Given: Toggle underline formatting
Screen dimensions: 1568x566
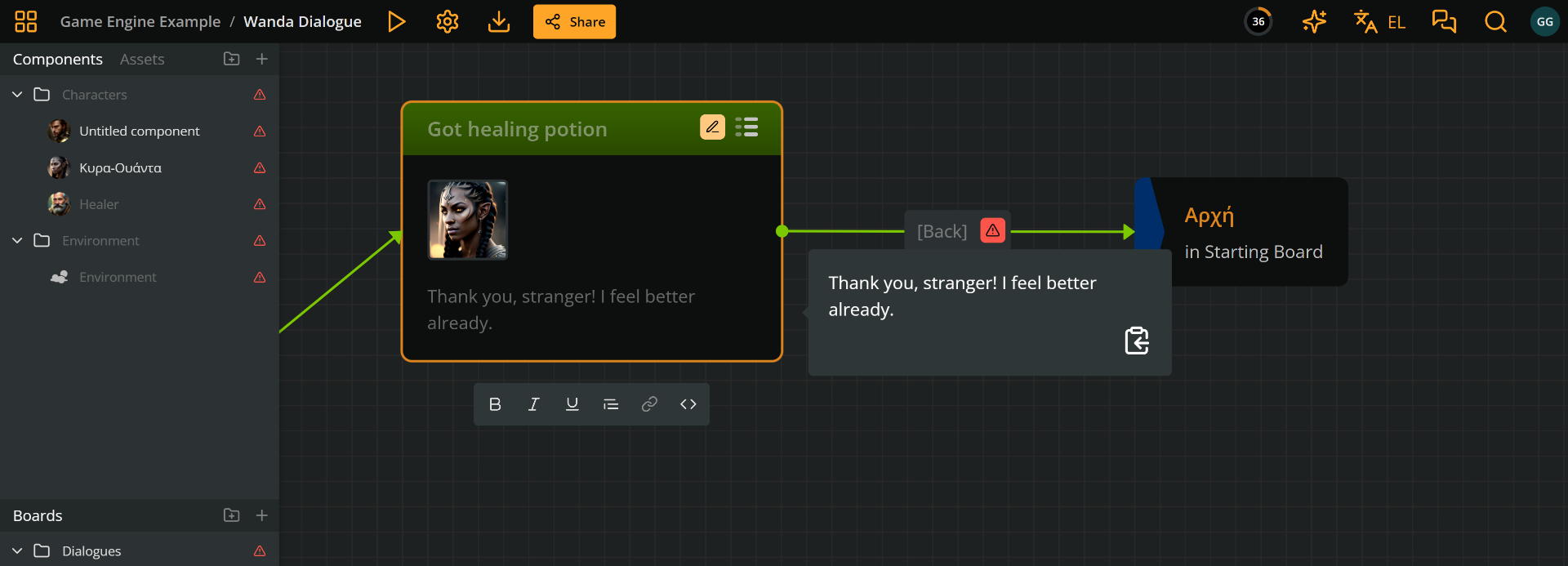Looking at the screenshot, I should coord(572,404).
